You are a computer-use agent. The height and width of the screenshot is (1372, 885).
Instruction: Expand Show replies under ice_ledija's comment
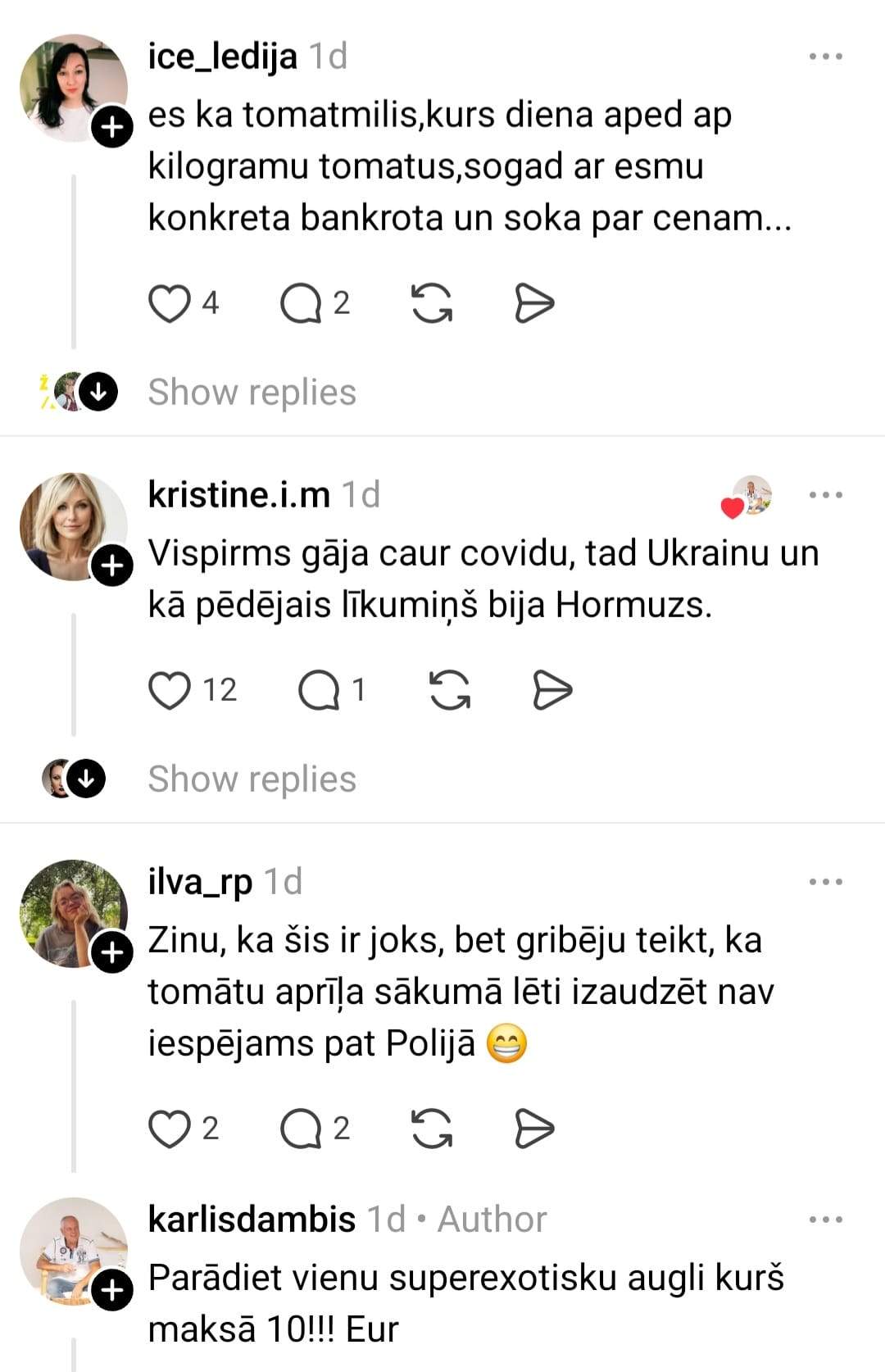252,392
